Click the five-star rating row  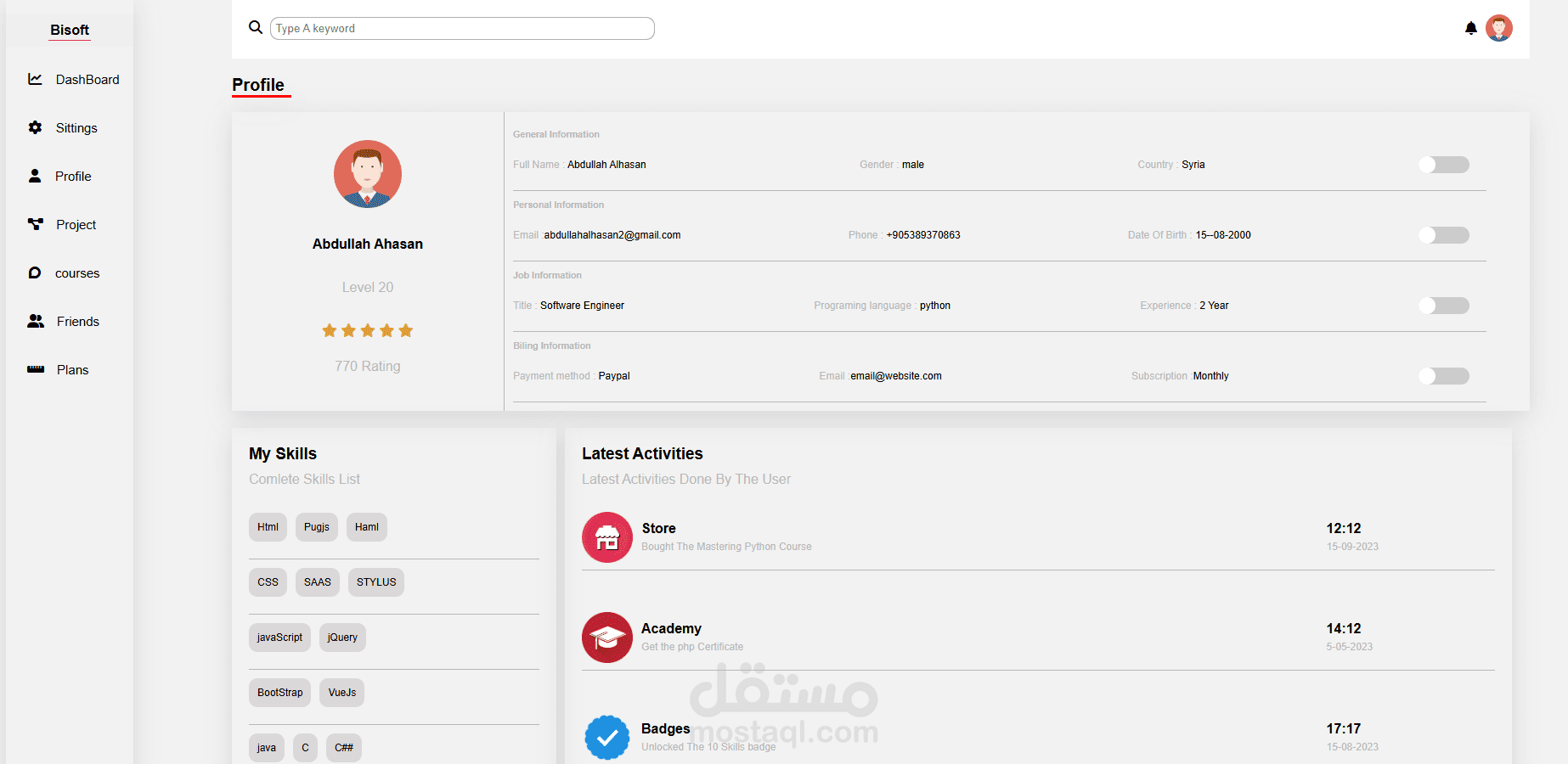click(368, 330)
